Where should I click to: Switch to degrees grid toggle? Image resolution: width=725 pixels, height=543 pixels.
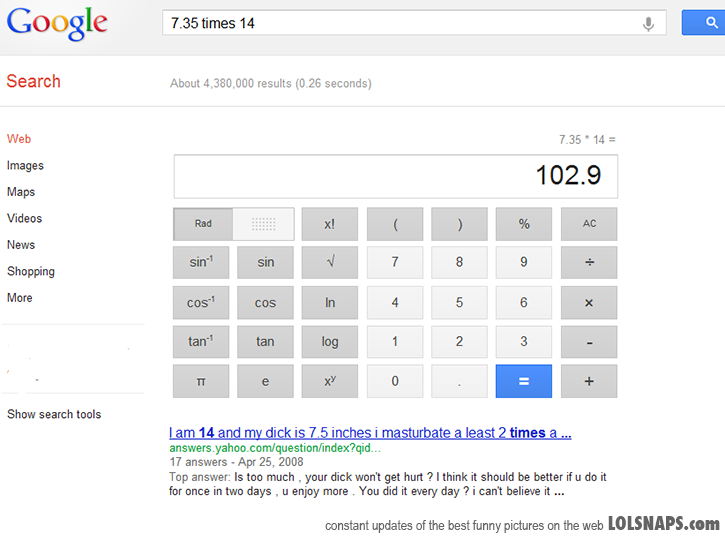(x=264, y=224)
